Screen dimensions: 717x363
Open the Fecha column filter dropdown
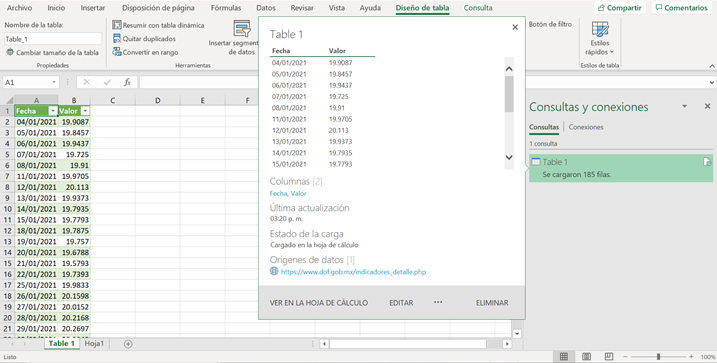[x=53, y=111]
